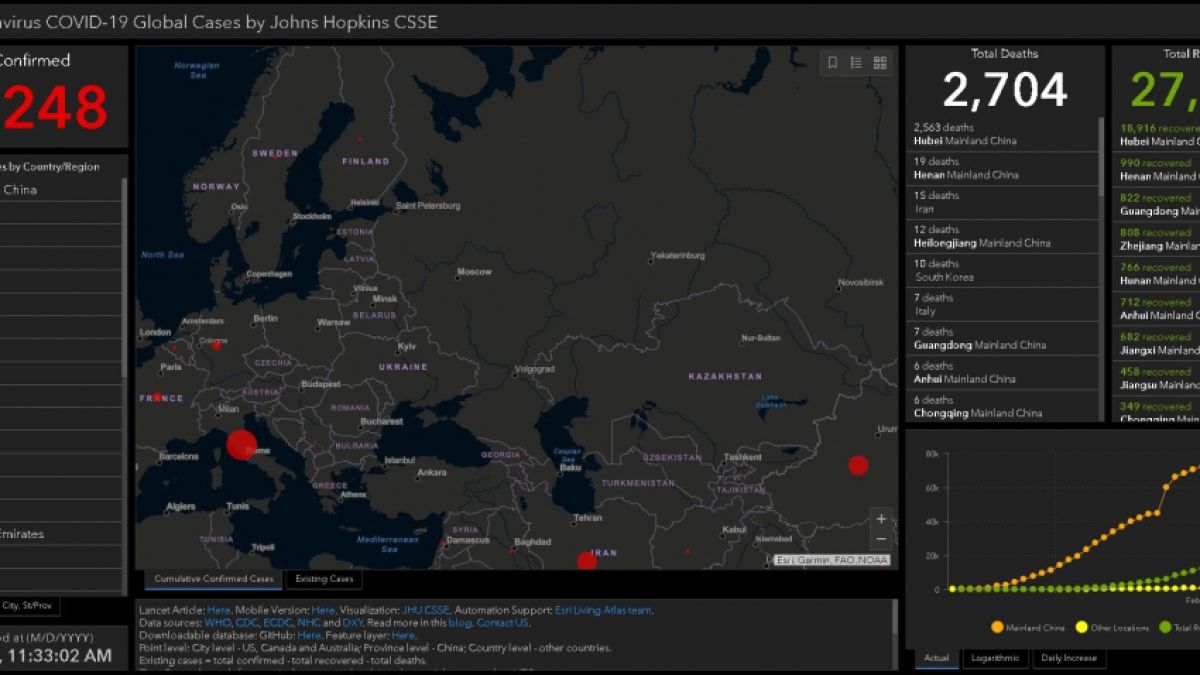Switch to Cumulative Confirmed Cases tab
The height and width of the screenshot is (675, 1200).
pyautogui.click(x=213, y=579)
